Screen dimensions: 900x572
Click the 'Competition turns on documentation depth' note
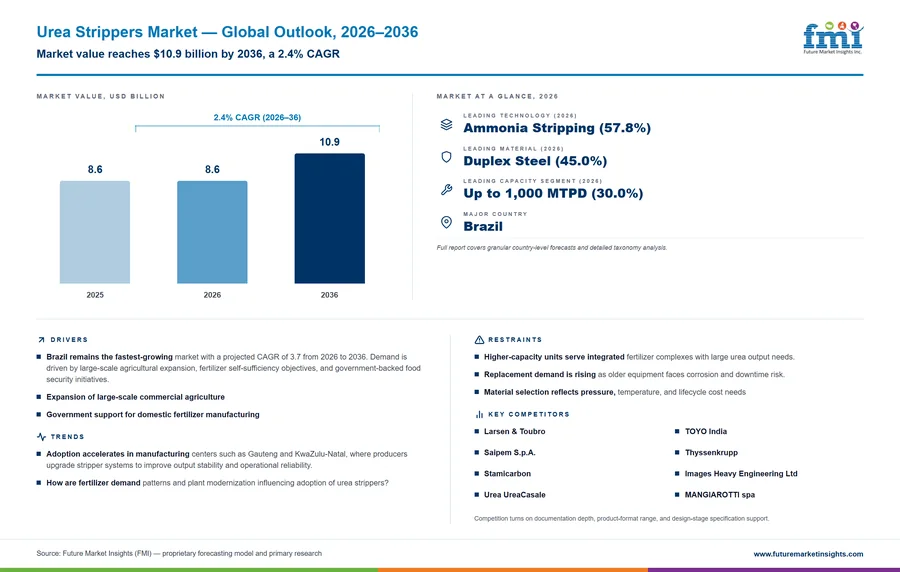click(x=622, y=519)
